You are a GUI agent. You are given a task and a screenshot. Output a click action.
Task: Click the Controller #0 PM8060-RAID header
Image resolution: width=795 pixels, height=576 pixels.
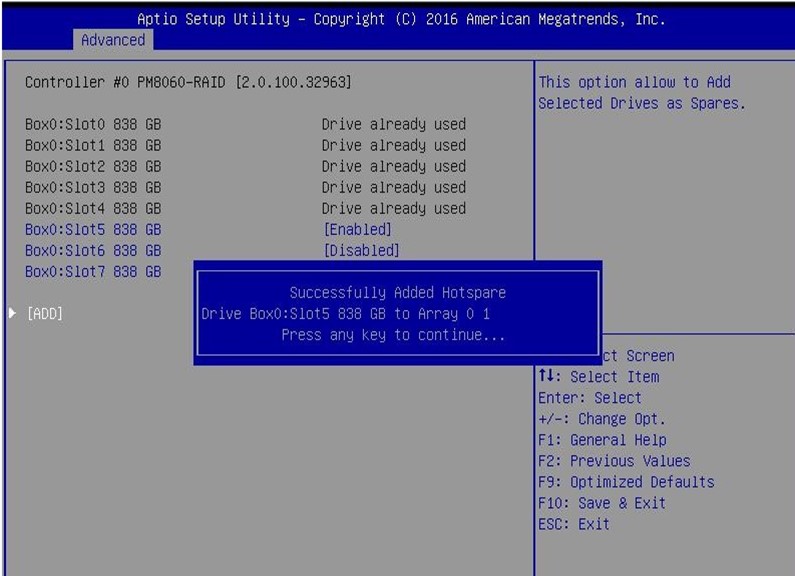tap(188, 82)
